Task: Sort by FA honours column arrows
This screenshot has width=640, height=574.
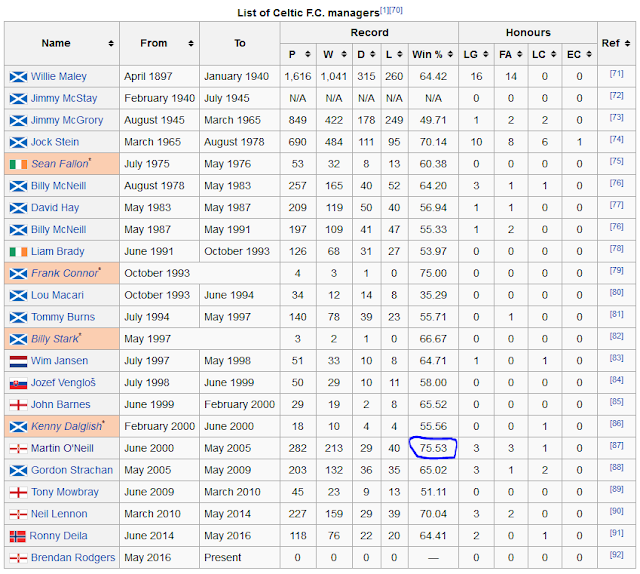Action: pyautogui.click(x=520, y=54)
